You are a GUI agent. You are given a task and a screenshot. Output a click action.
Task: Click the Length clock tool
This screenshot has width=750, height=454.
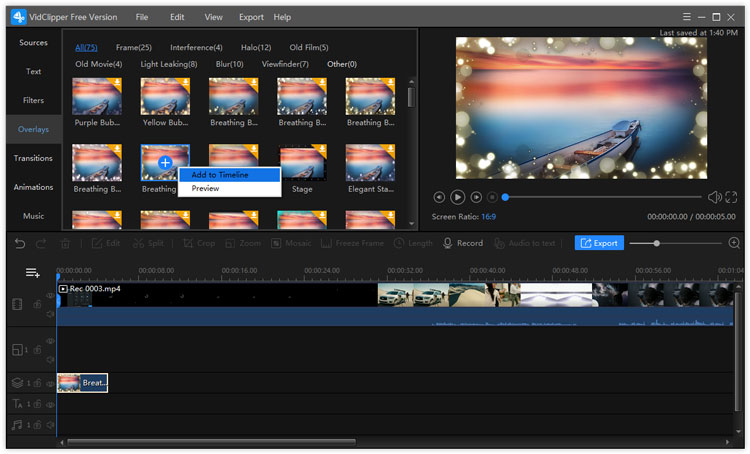point(413,243)
